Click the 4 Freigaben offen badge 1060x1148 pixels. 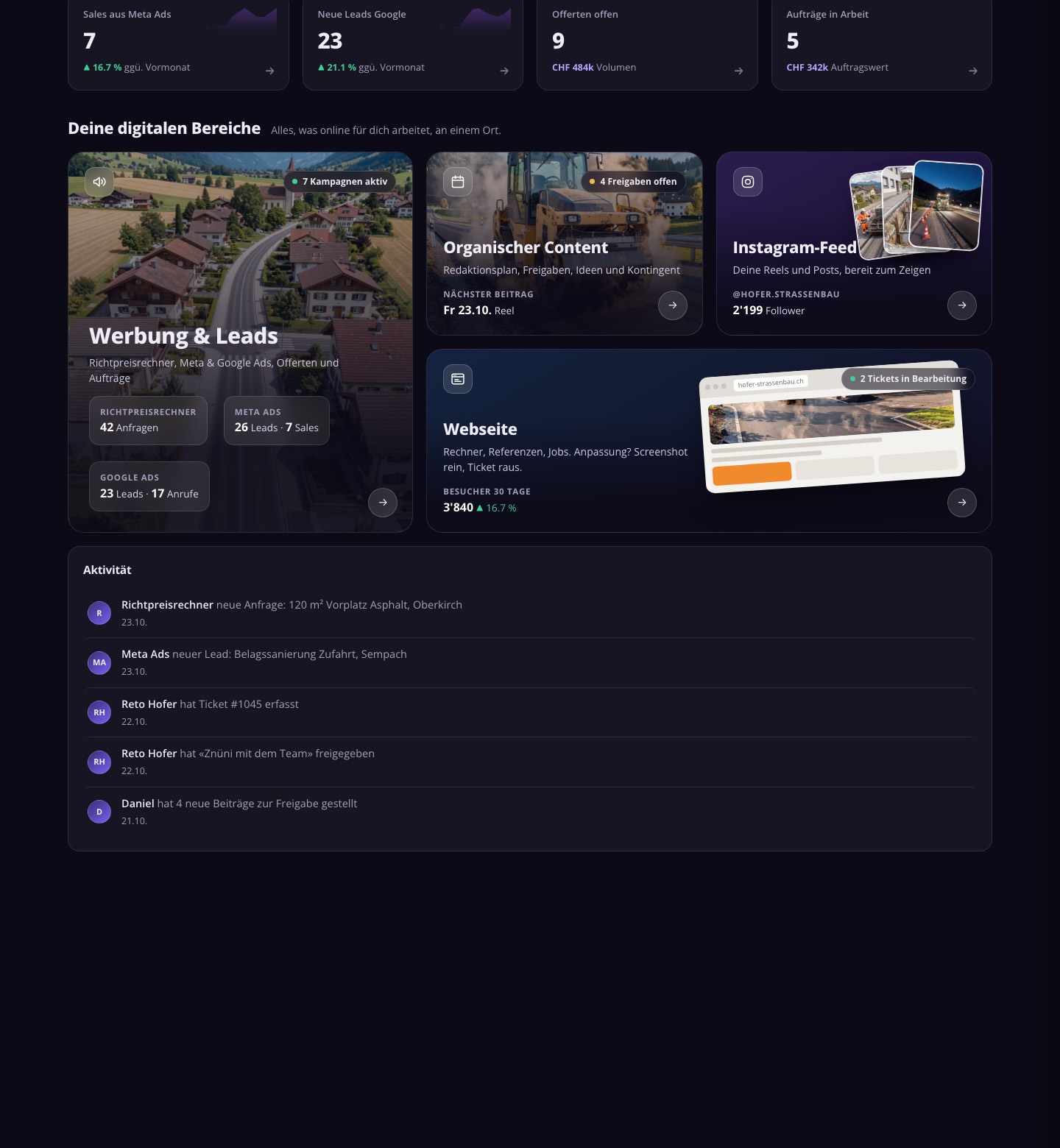point(634,182)
